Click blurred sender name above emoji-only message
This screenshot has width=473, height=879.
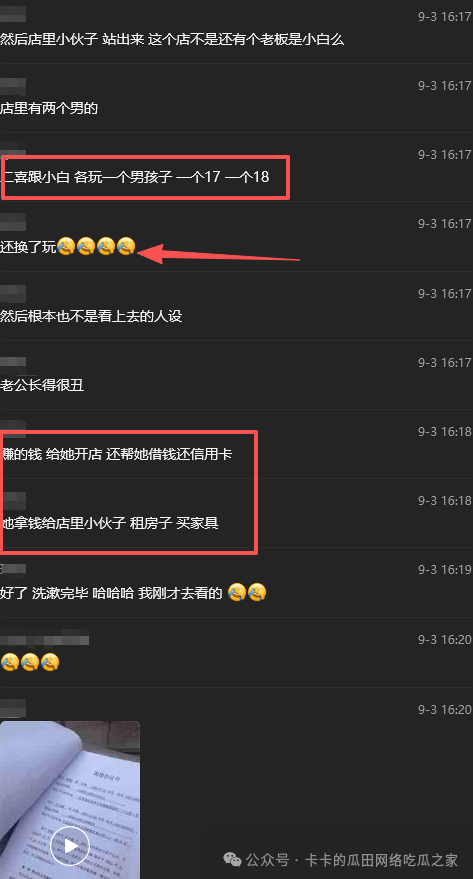coord(45,640)
